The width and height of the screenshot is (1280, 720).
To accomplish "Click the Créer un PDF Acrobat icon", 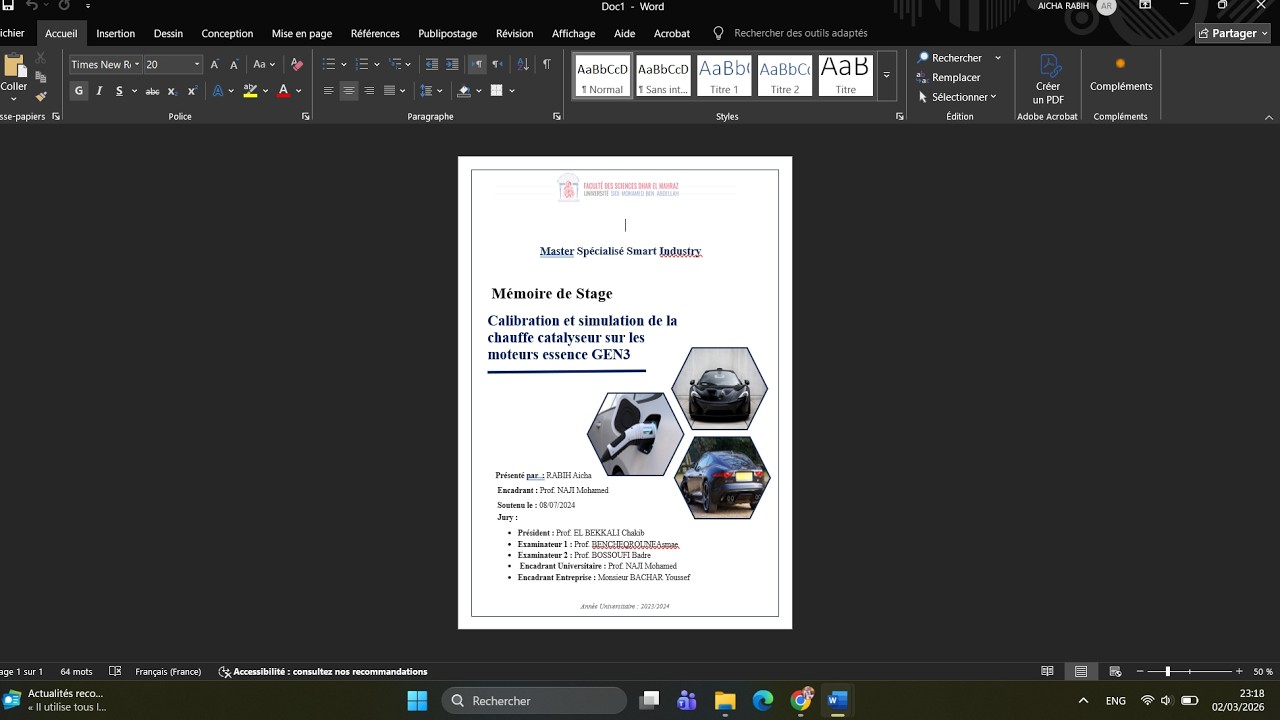I will (x=1048, y=78).
